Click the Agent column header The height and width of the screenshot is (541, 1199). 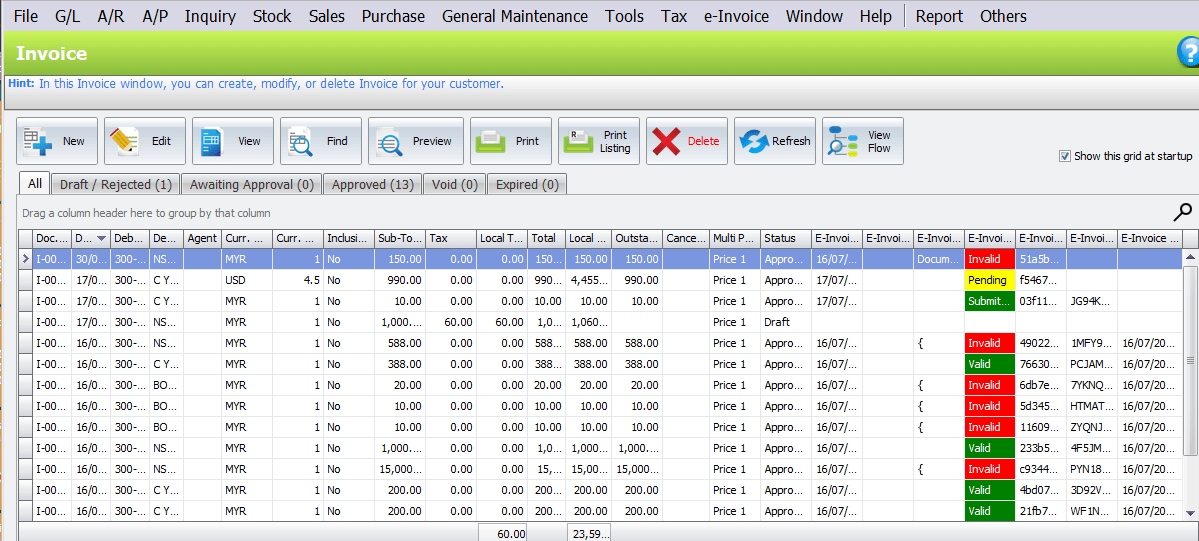click(202, 238)
